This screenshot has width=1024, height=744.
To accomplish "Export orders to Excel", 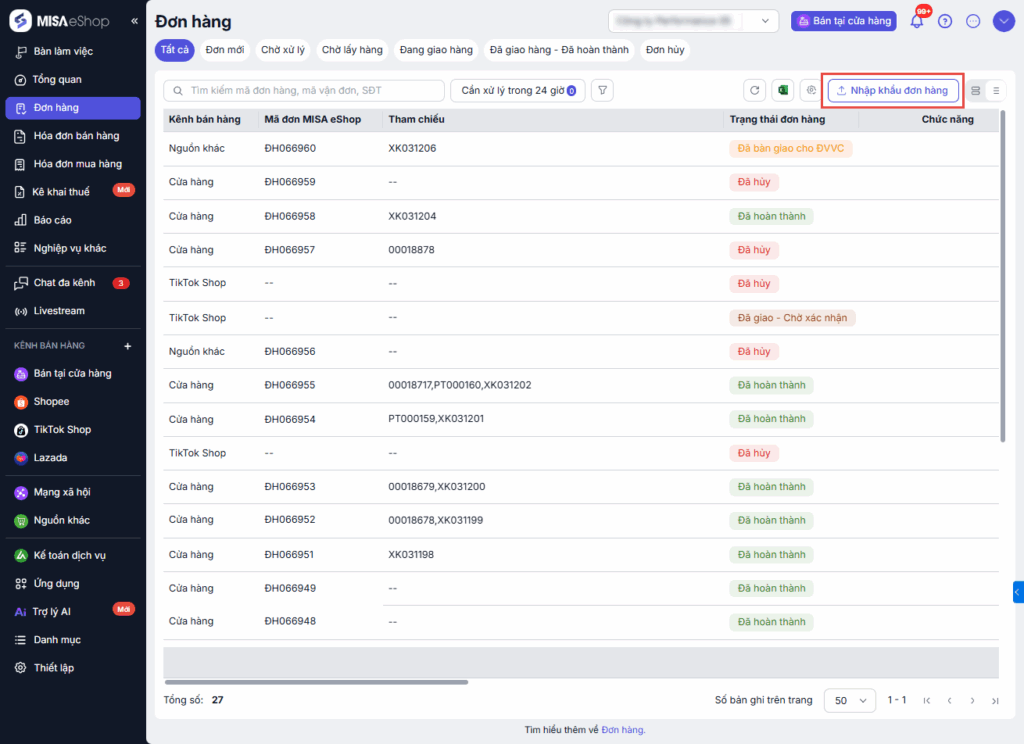I will (782, 90).
